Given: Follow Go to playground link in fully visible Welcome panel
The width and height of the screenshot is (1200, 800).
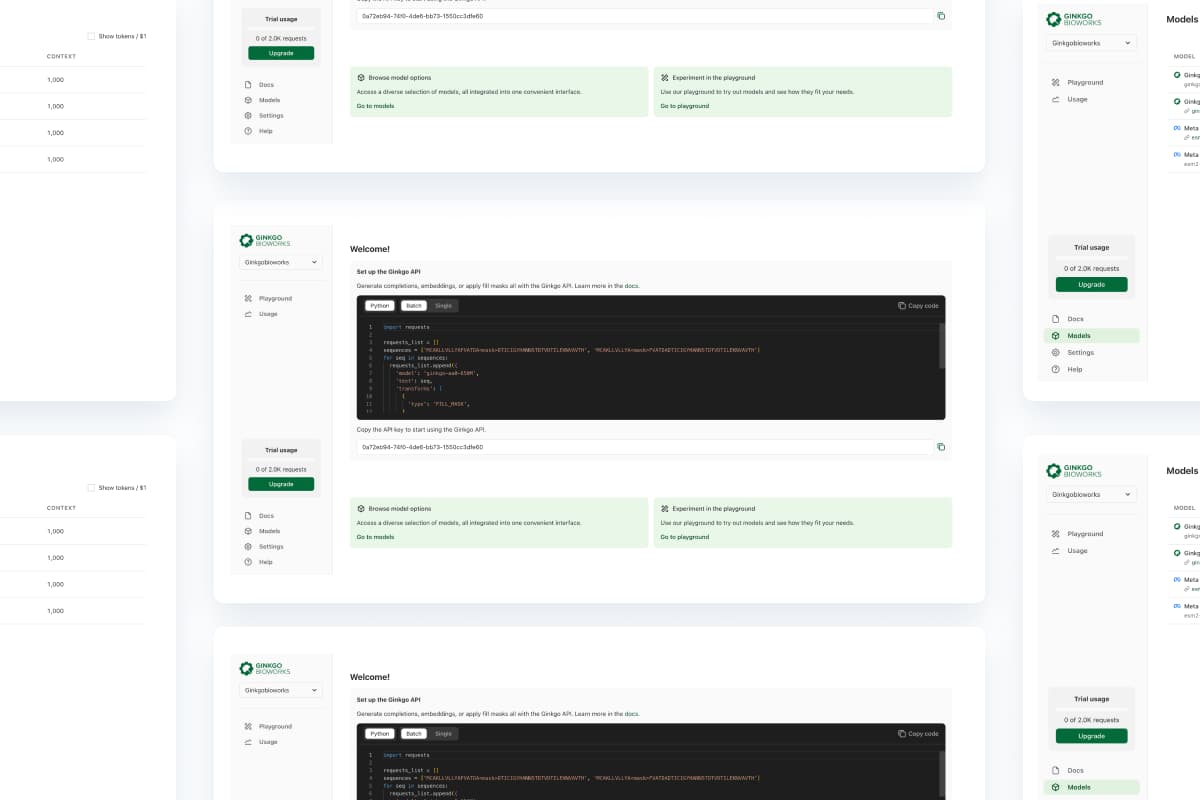Looking at the screenshot, I should click(685, 537).
